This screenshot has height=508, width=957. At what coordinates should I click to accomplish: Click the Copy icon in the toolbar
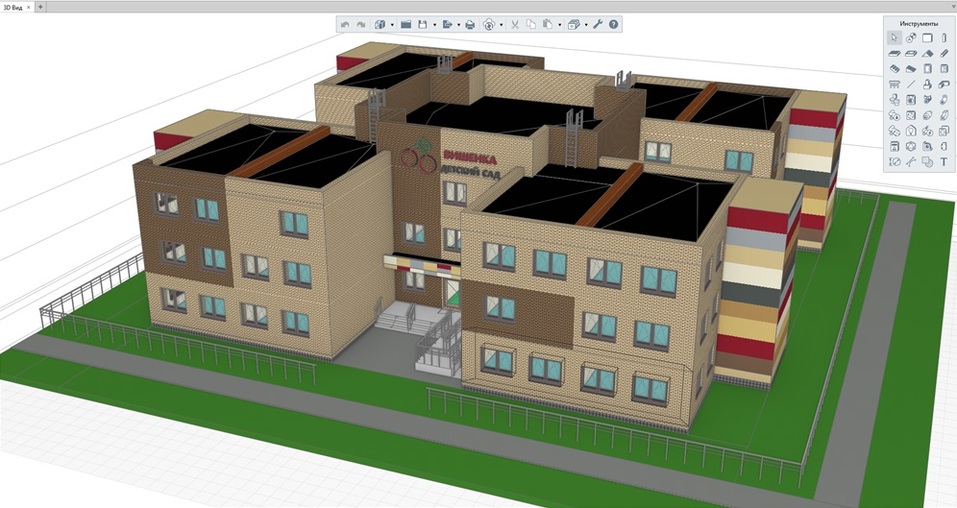[x=531, y=24]
